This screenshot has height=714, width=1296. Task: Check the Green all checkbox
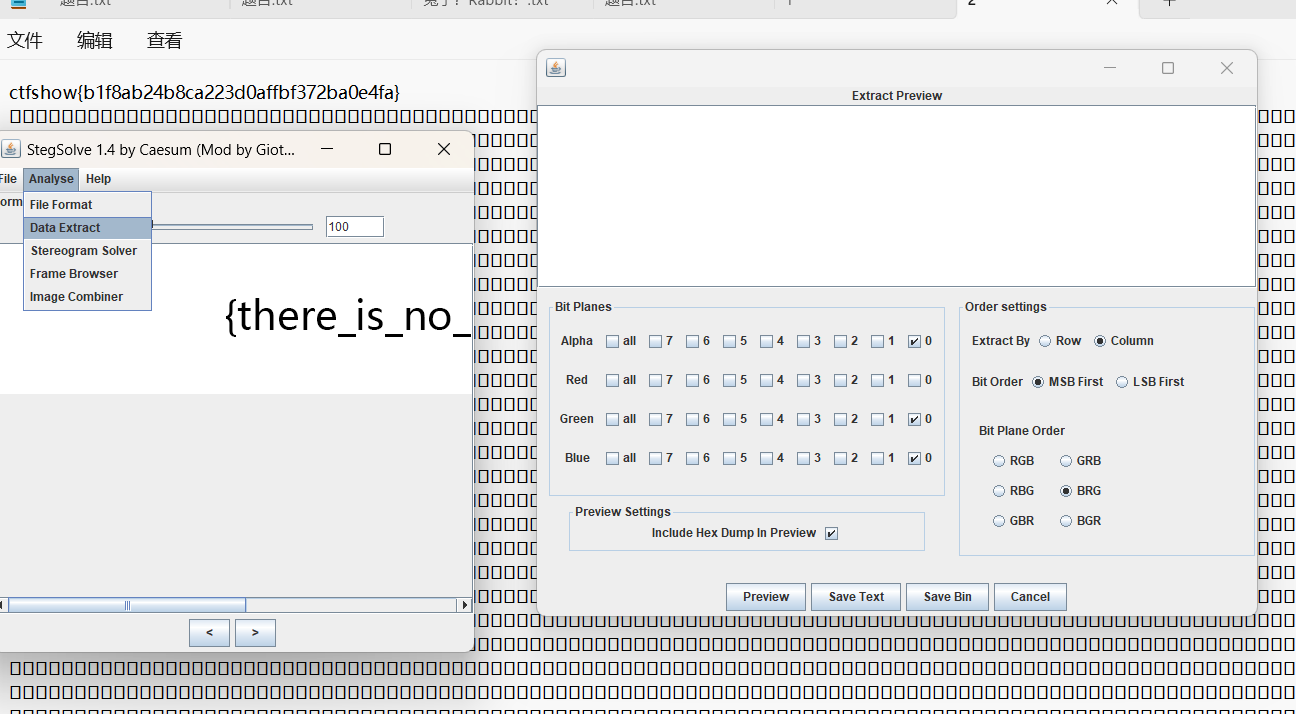[x=613, y=420]
